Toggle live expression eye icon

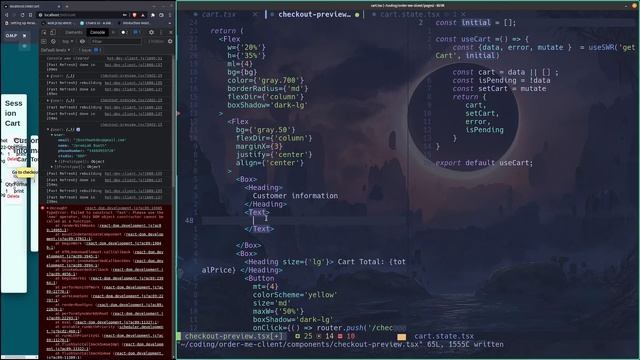pos(82,41)
